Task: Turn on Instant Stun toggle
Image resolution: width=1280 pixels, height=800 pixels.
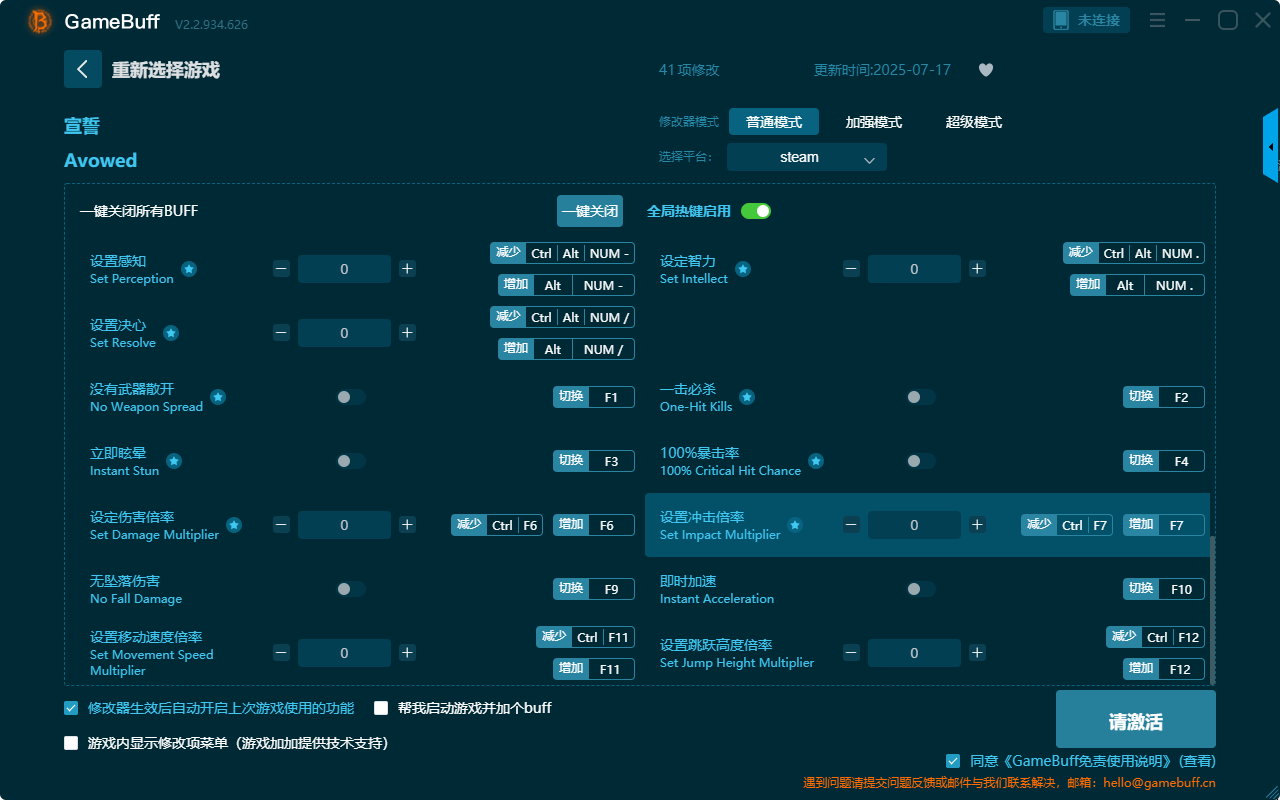Action: (x=351, y=461)
